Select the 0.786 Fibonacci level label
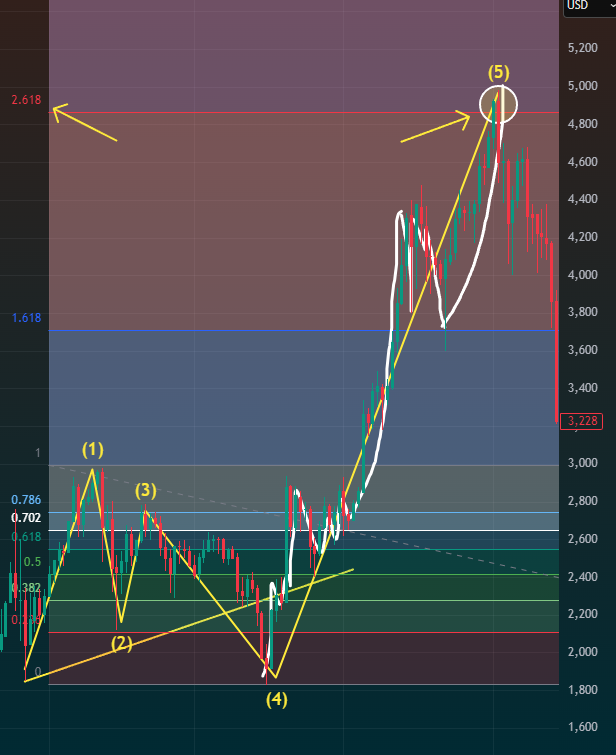The width and height of the screenshot is (616, 755). [26, 500]
